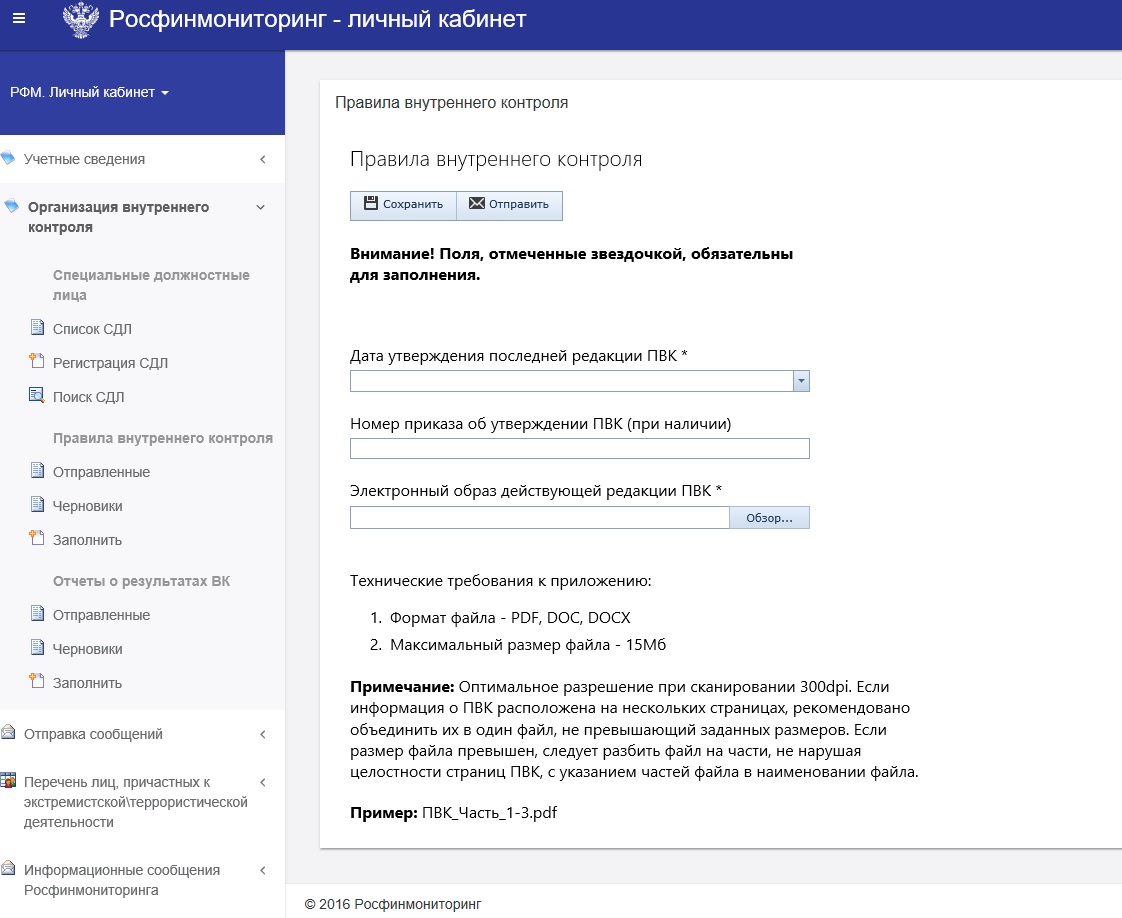Image resolution: width=1122 pixels, height=918 pixels.
Task: Click Отправленные icon under Правила внутреннего контроля
Action: point(37,471)
